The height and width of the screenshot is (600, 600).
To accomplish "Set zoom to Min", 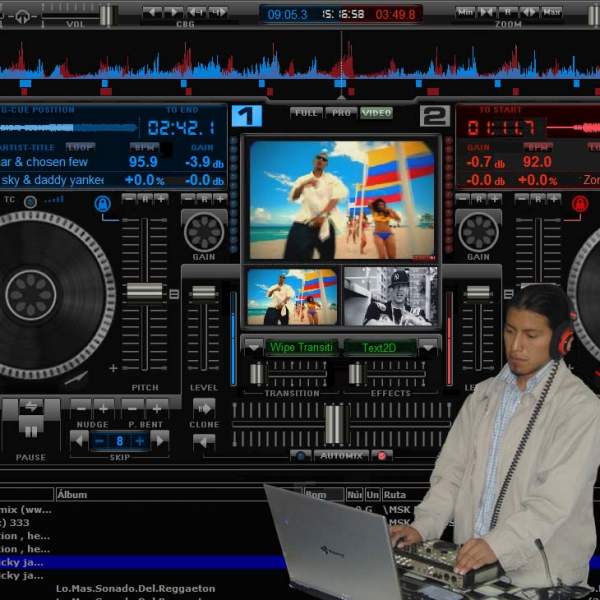I will click(465, 12).
